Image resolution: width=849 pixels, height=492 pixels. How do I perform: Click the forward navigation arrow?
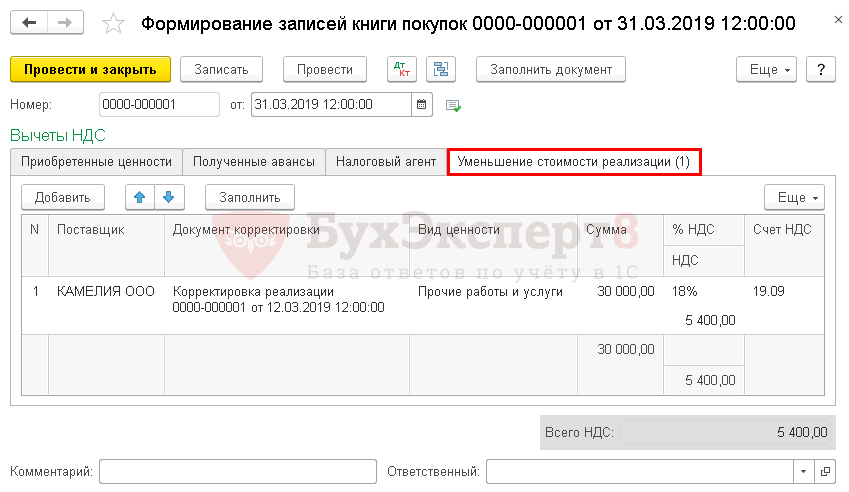(x=65, y=24)
